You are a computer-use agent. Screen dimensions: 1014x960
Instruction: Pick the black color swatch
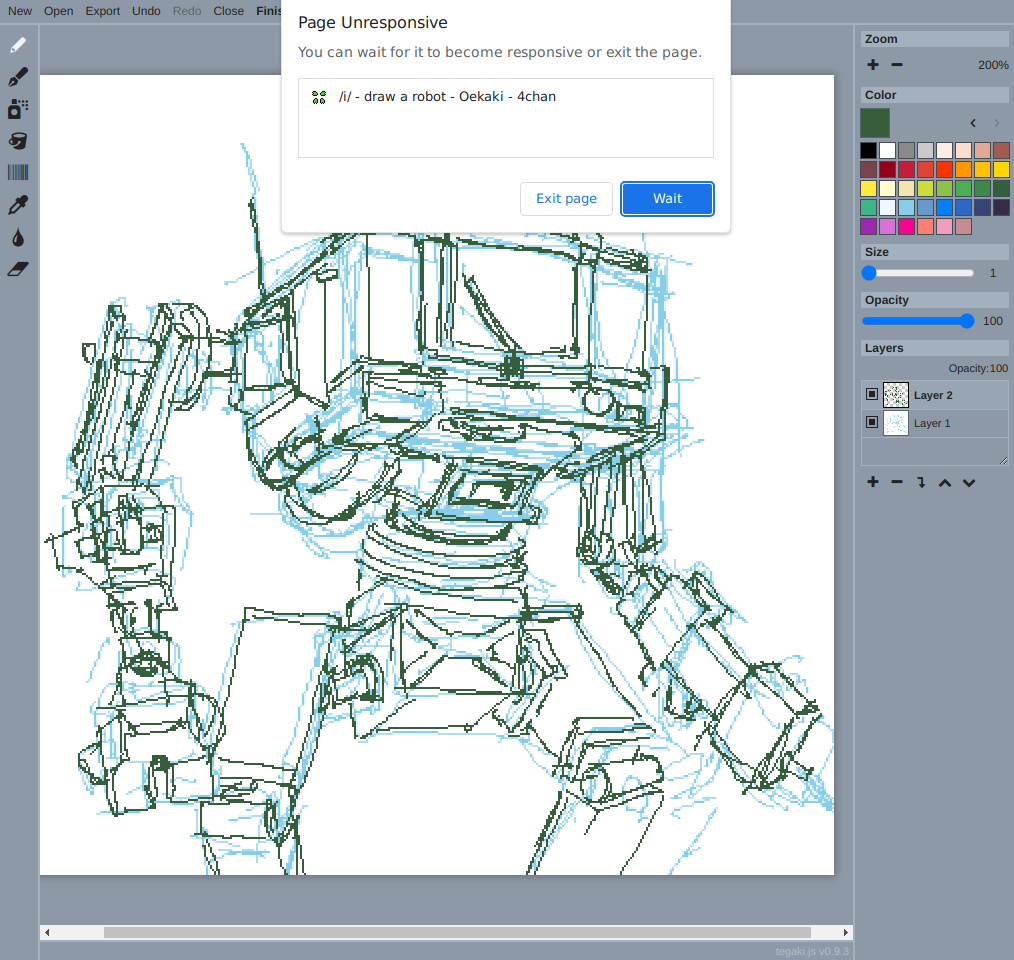click(868, 151)
